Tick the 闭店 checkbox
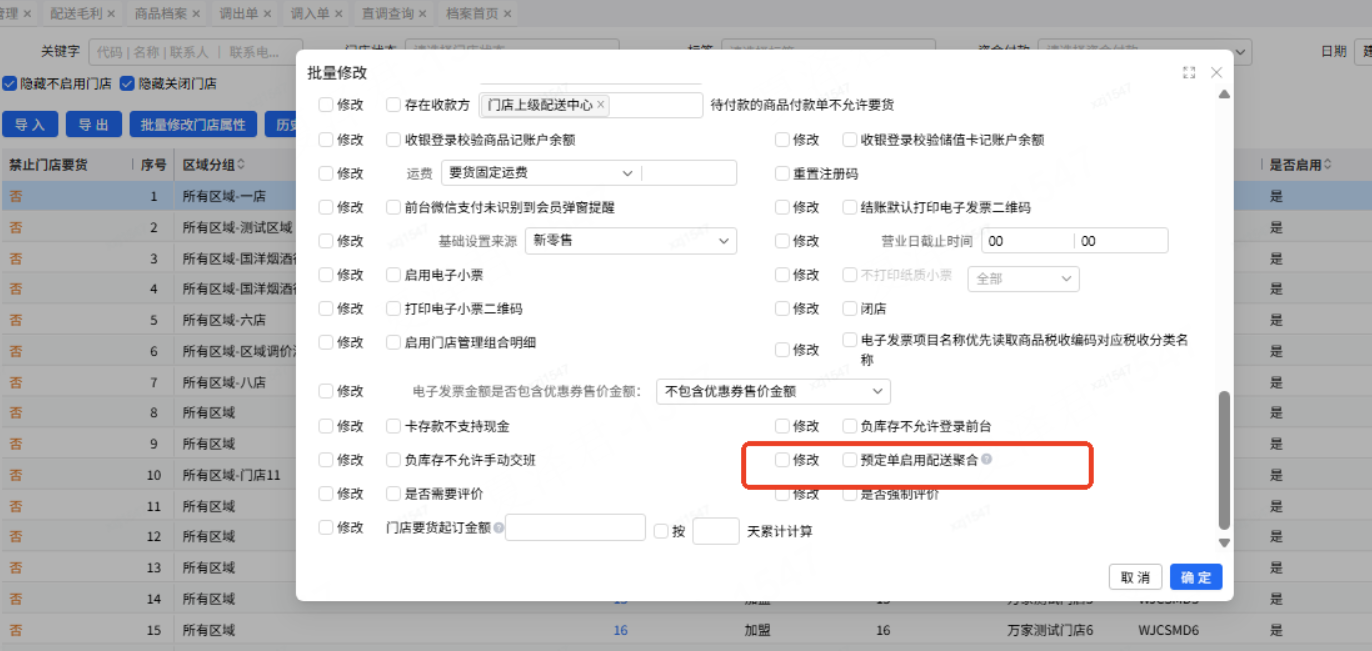Screen dimensions: 1372x651 850,309
